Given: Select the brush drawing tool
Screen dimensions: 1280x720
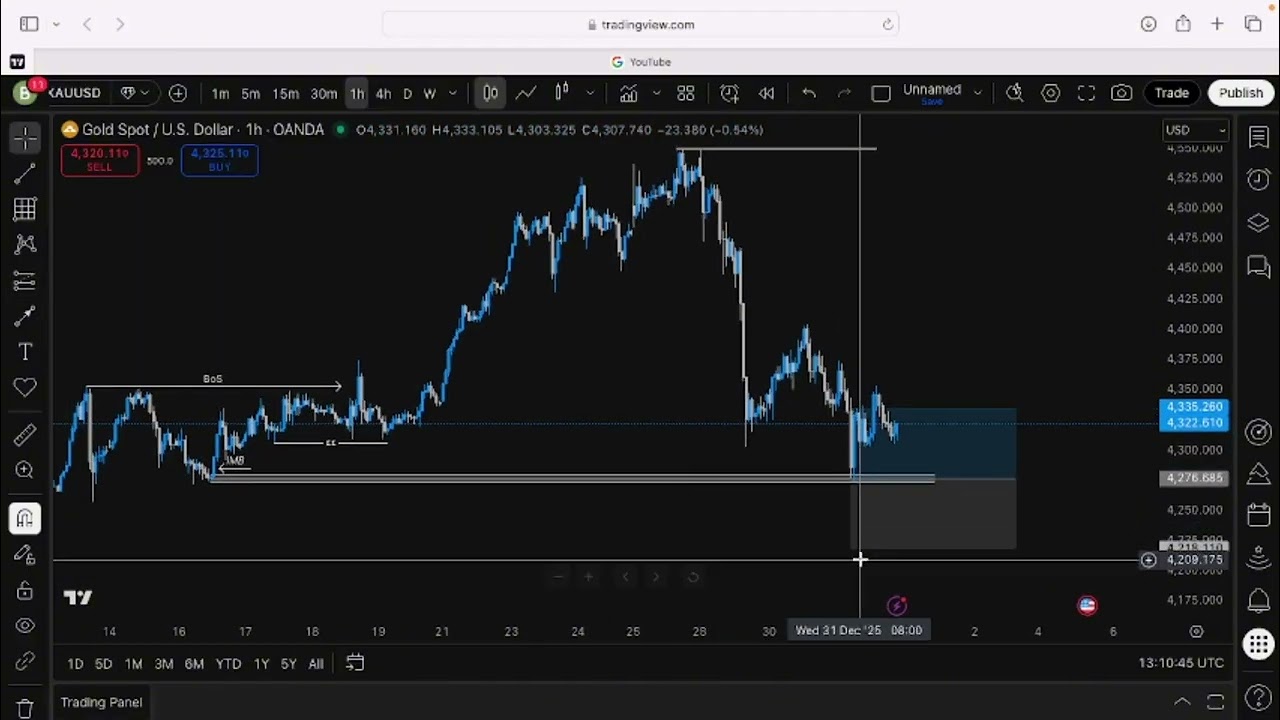Looking at the screenshot, I should (x=25, y=316).
